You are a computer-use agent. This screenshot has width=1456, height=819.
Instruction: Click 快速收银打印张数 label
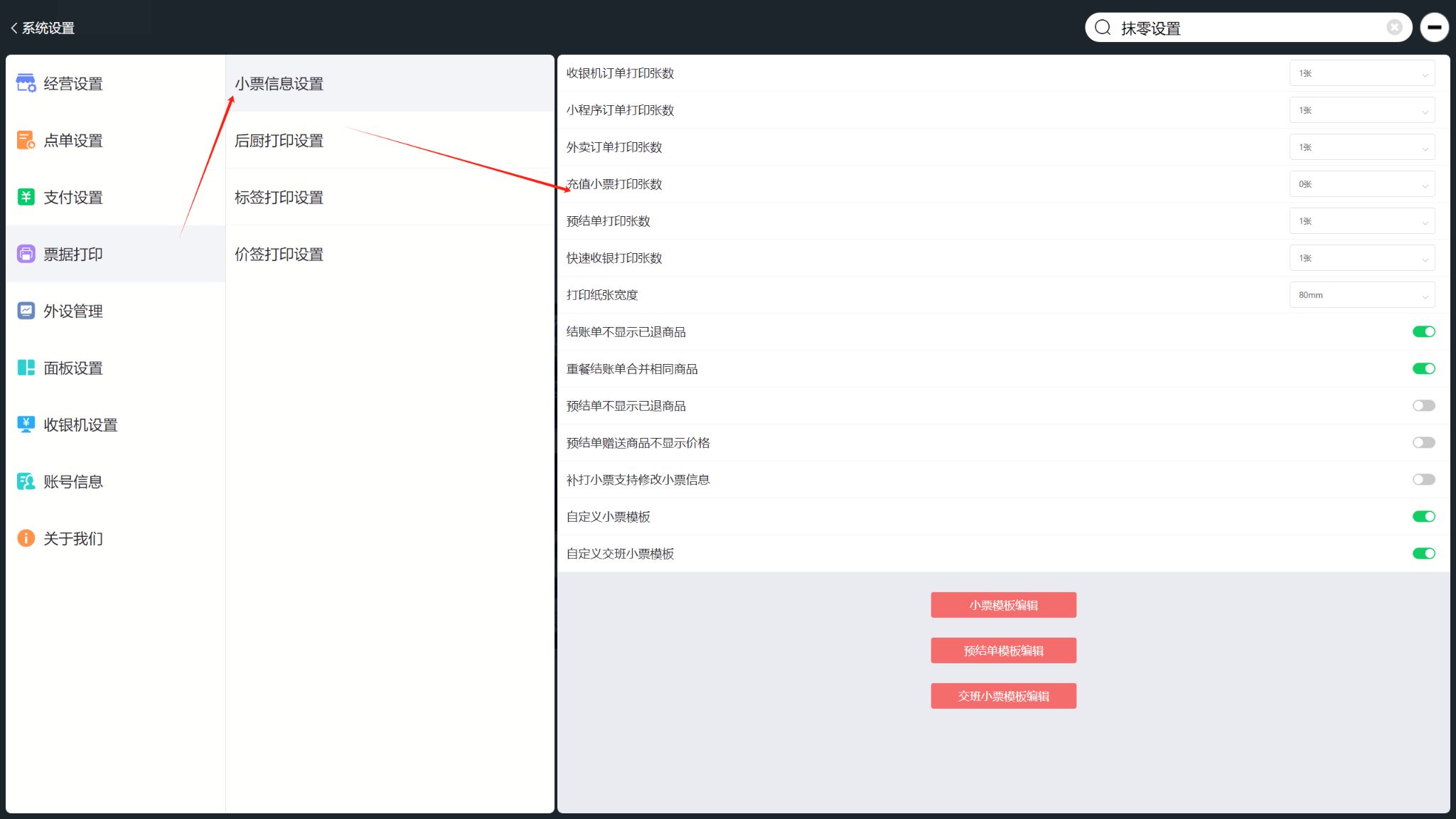[x=614, y=258]
